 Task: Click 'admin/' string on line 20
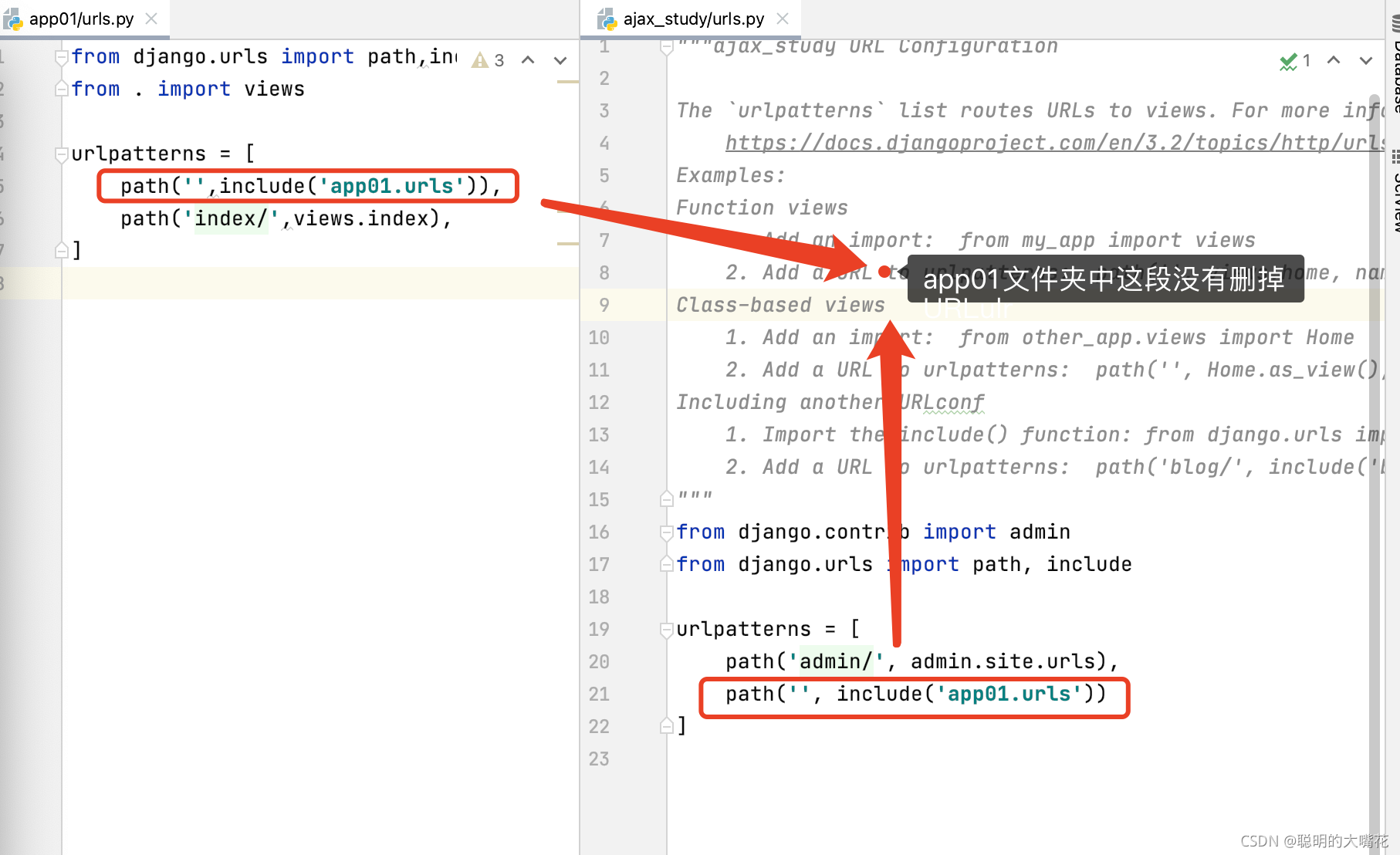pyautogui.click(x=837, y=661)
